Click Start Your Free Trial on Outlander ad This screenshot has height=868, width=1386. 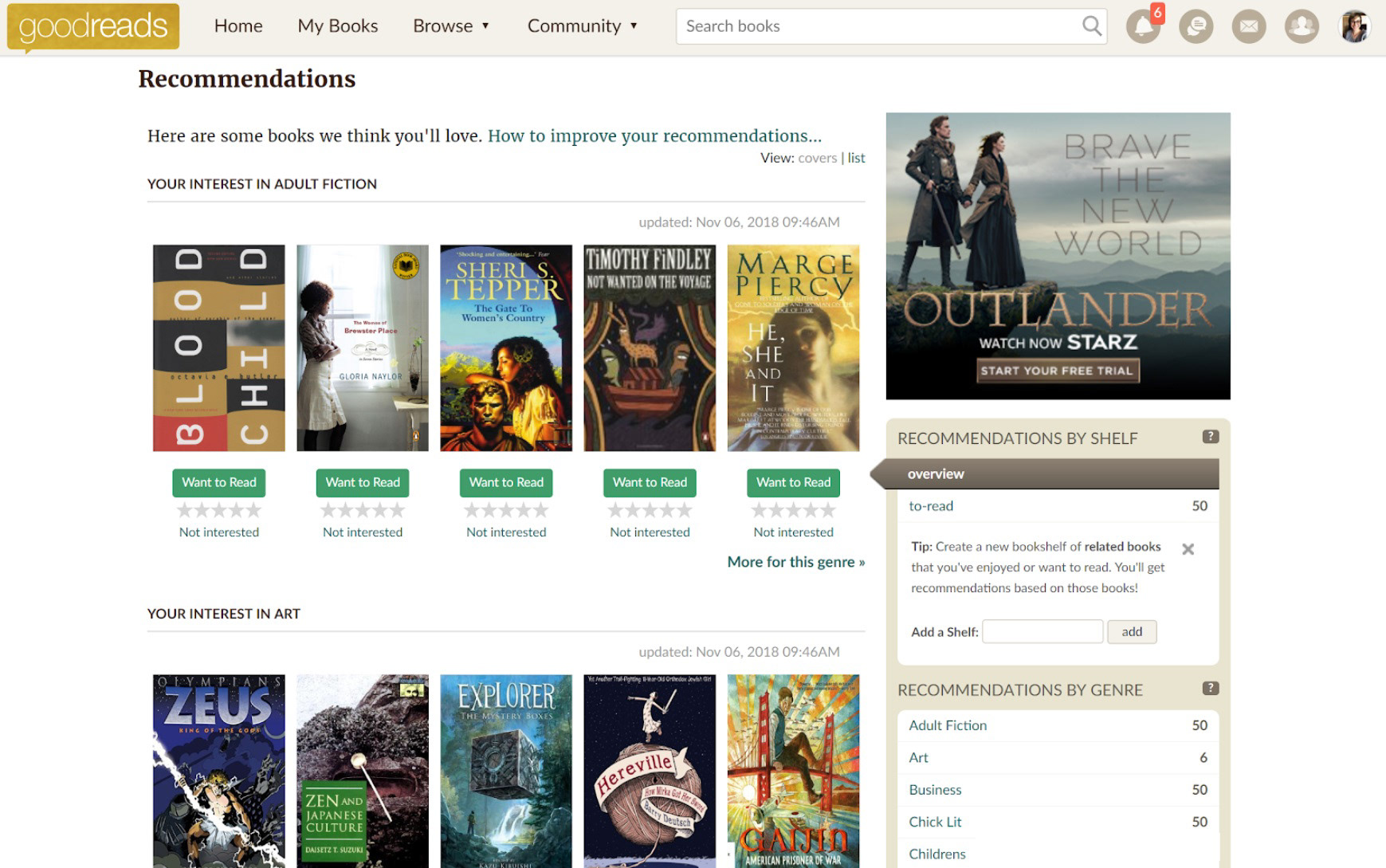coord(1058,371)
